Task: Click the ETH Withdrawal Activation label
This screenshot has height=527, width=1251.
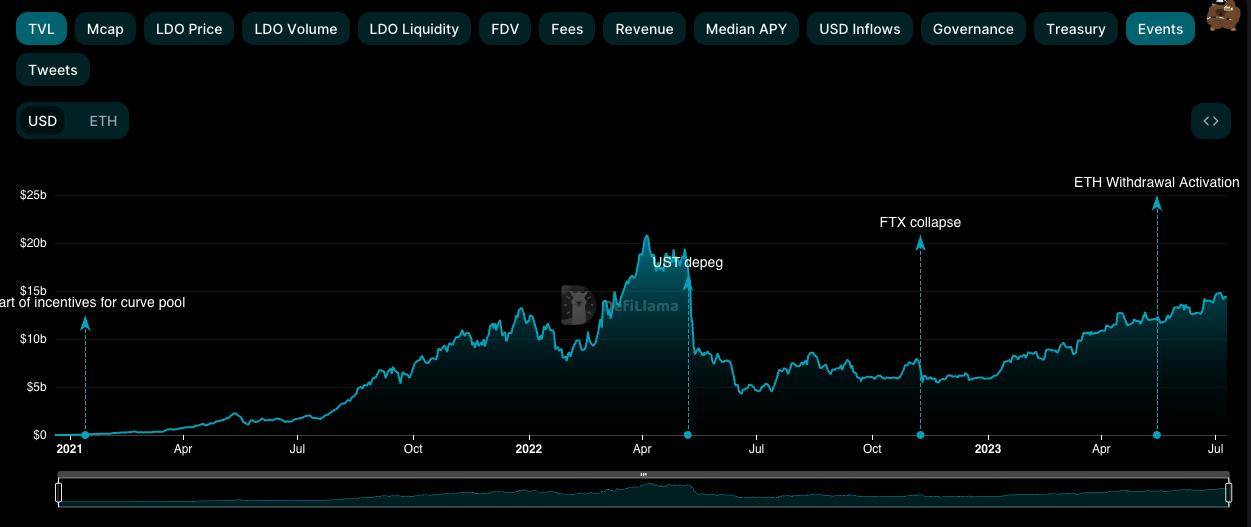Action: [1157, 182]
